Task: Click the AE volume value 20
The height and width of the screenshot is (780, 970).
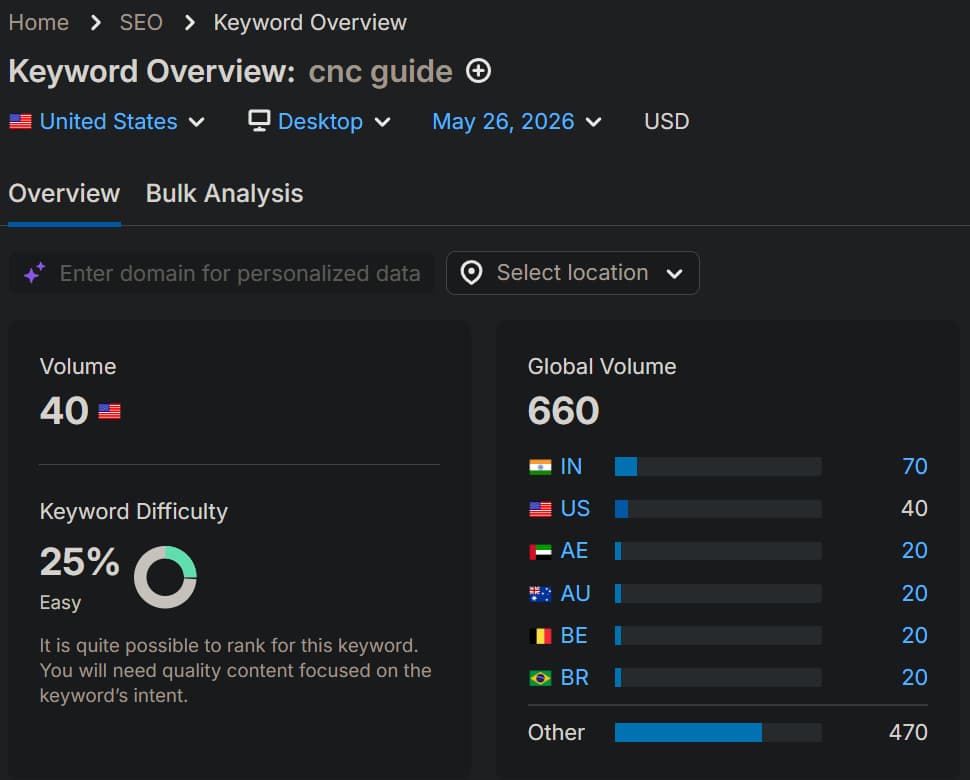Action: pyautogui.click(x=914, y=551)
